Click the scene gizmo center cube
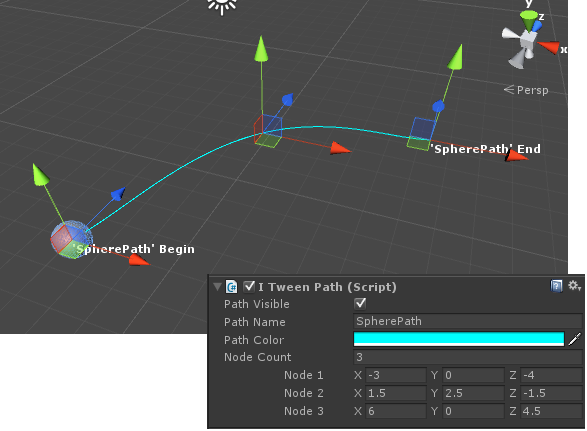This screenshot has height=431, width=587. 528,39
